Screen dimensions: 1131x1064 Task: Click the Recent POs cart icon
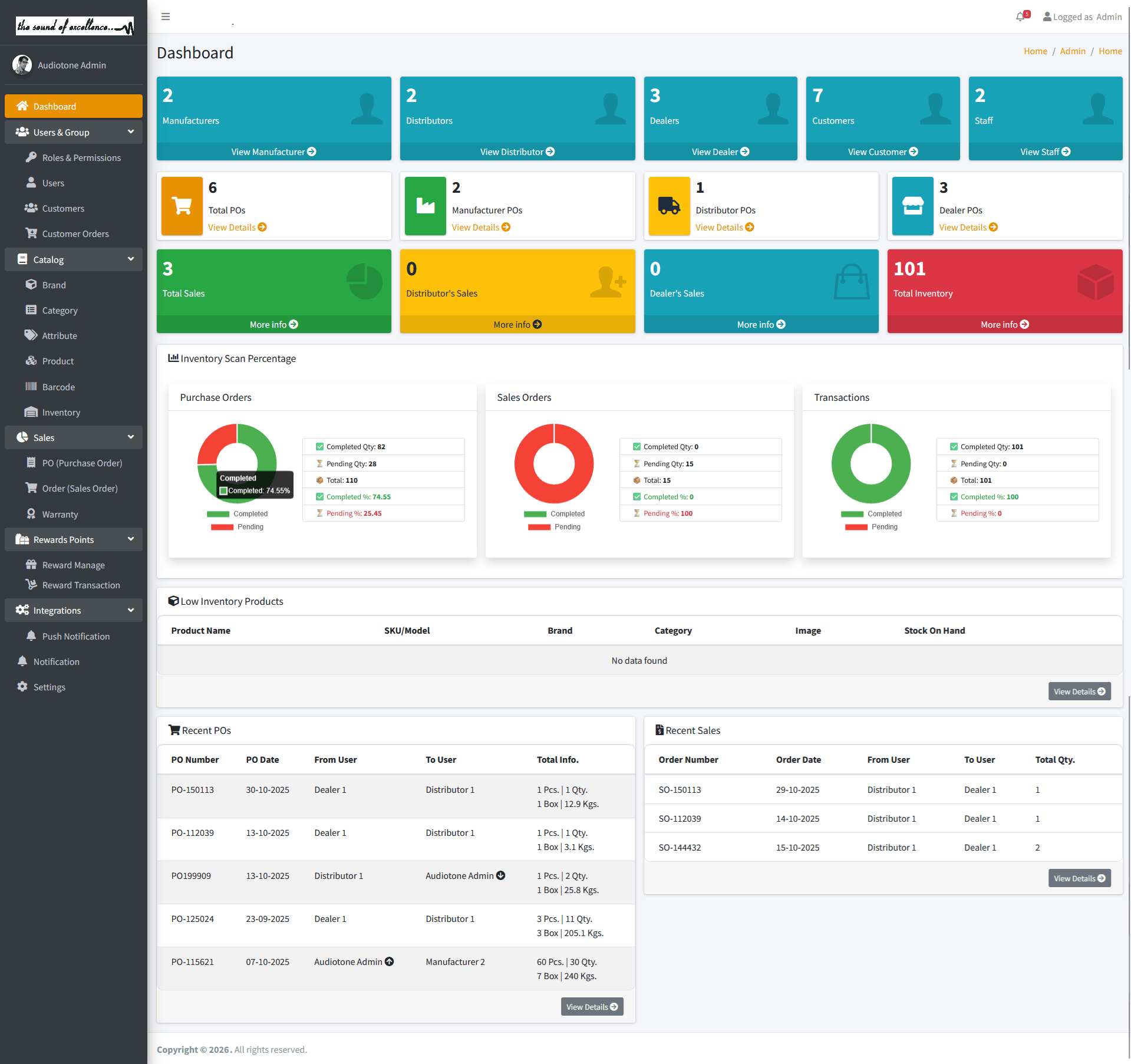pyautogui.click(x=174, y=730)
